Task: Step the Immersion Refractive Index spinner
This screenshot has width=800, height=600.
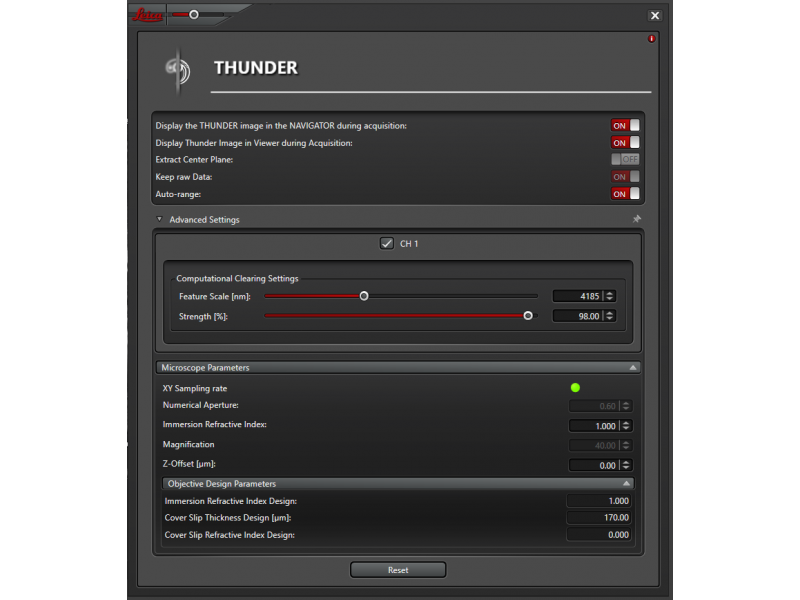Action: coord(626,426)
